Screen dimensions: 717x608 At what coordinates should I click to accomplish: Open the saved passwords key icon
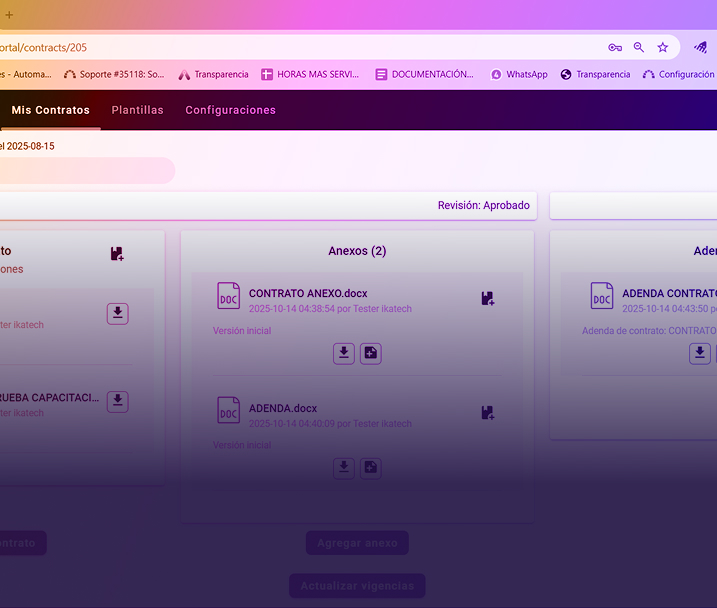click(615, 47)
